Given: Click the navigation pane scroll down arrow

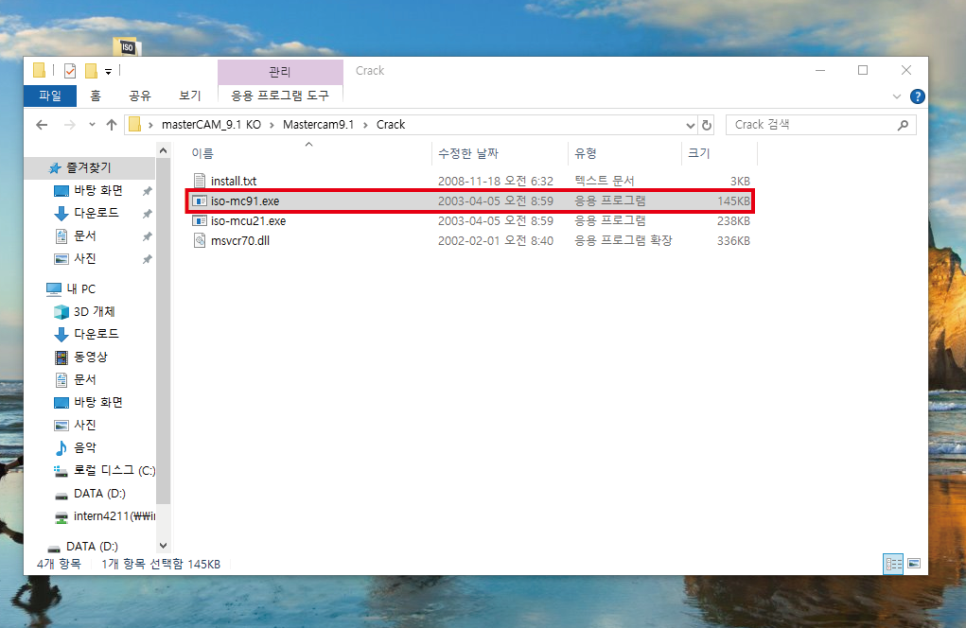Looking at the screenshot, I should 163,545.
